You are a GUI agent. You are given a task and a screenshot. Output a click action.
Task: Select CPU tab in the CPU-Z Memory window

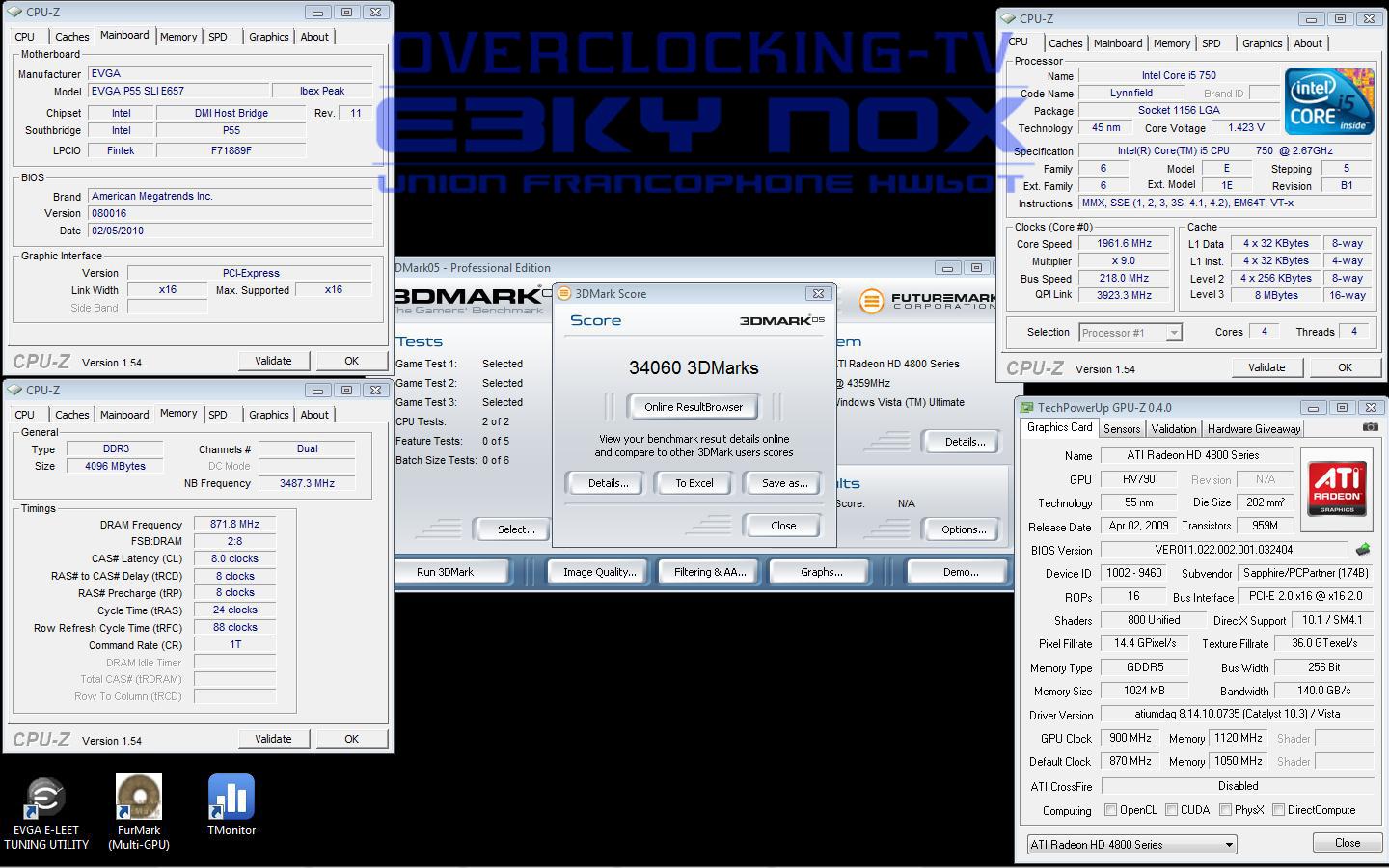(25, 415)
